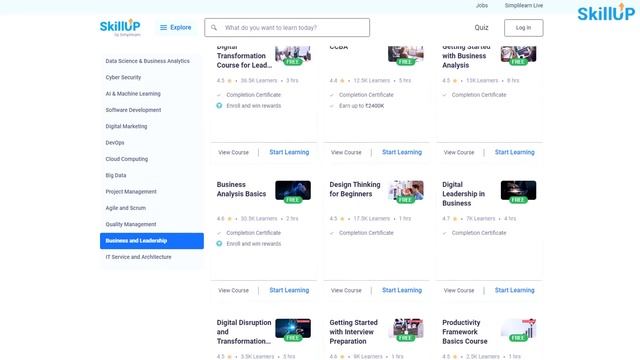Open Business Analysis Basics course thumbnail
Image resolution: width=640 pixels, height=360 pixels.
click(293, 191)
